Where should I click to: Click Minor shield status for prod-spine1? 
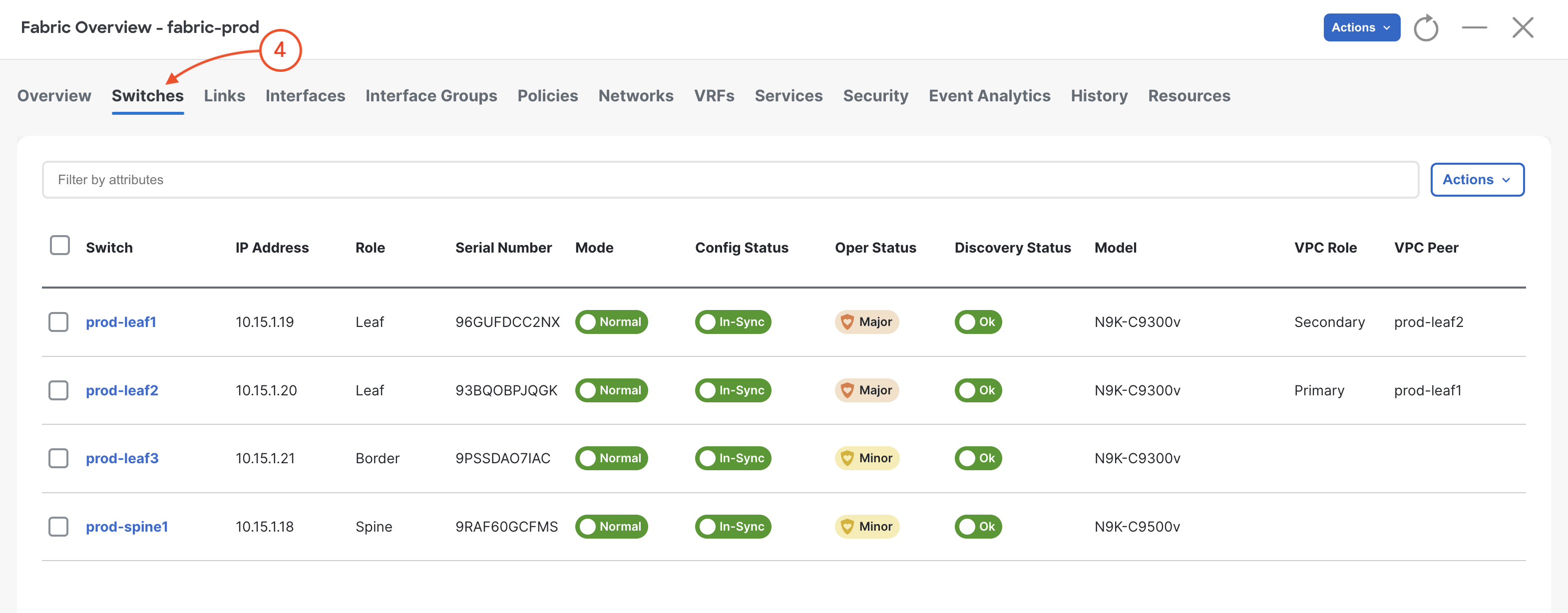pyautogui.click(x=867, y=527)
